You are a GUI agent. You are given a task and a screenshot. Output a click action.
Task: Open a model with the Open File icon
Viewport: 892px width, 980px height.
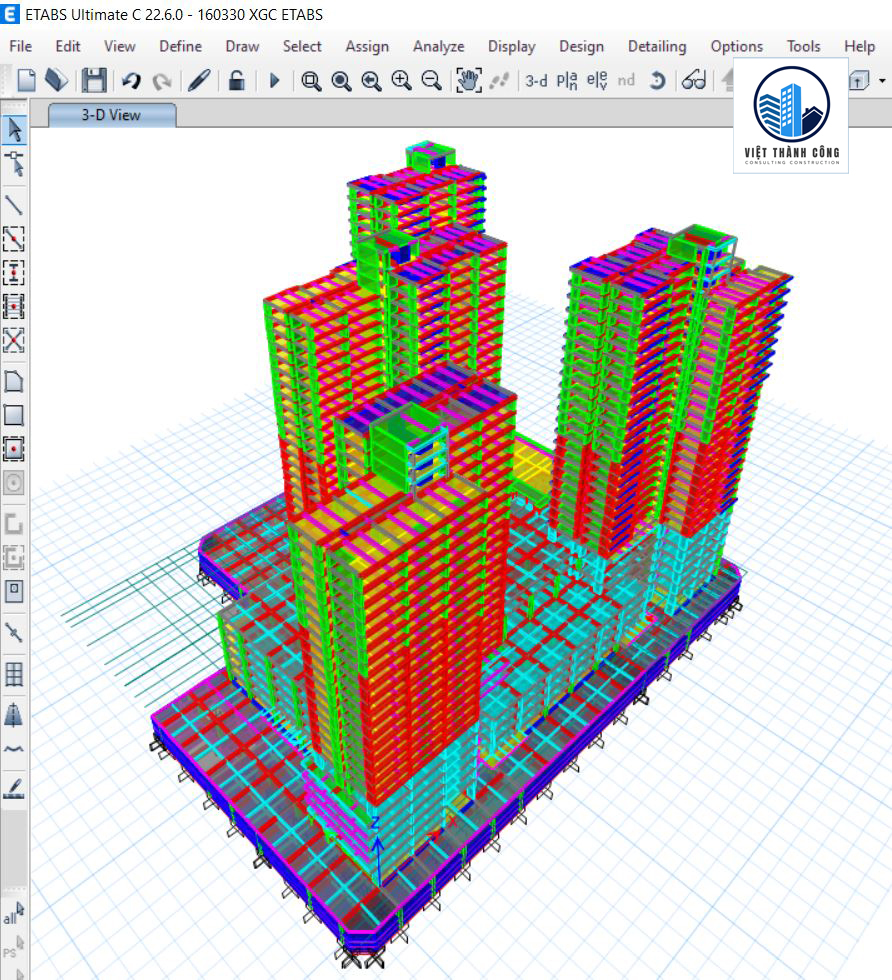tap(56, 81)
